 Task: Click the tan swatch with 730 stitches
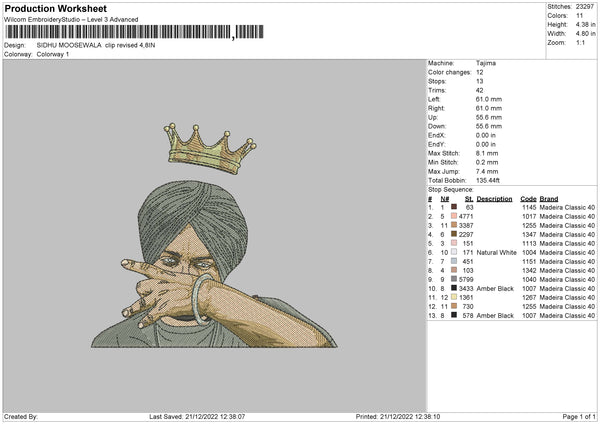(454, 306)
